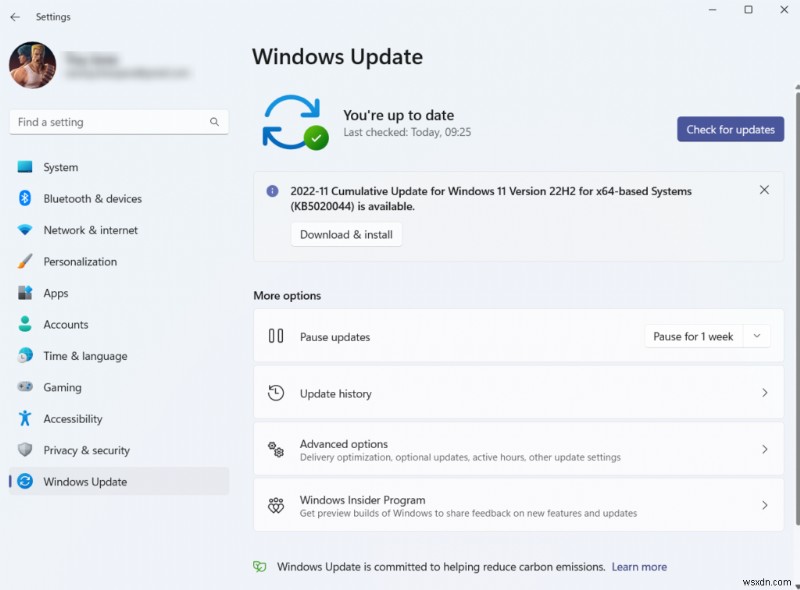
Task: Click Download & install for KB5020044
Action: pos(346,234)
